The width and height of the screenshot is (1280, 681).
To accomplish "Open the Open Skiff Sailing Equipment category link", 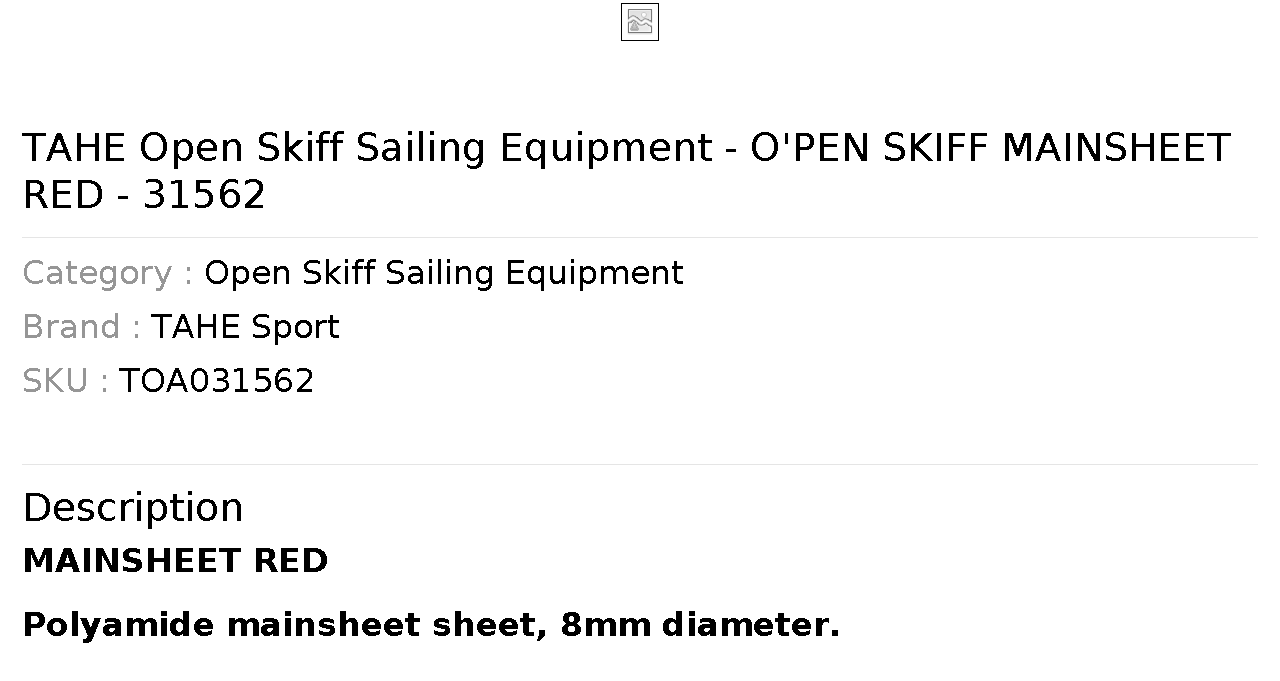I will pyautogui.click(x=444, y=273).
